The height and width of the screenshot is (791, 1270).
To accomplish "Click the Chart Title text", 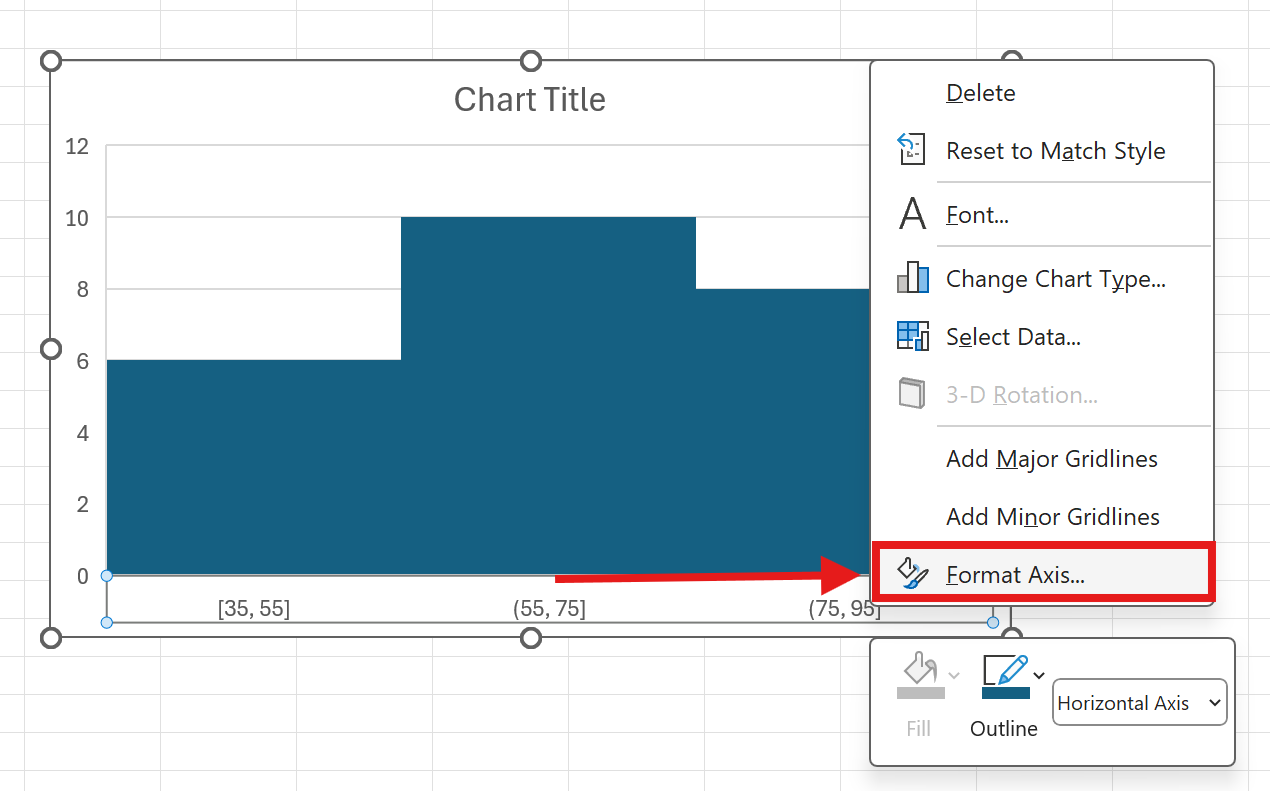I will click(529, 100).
